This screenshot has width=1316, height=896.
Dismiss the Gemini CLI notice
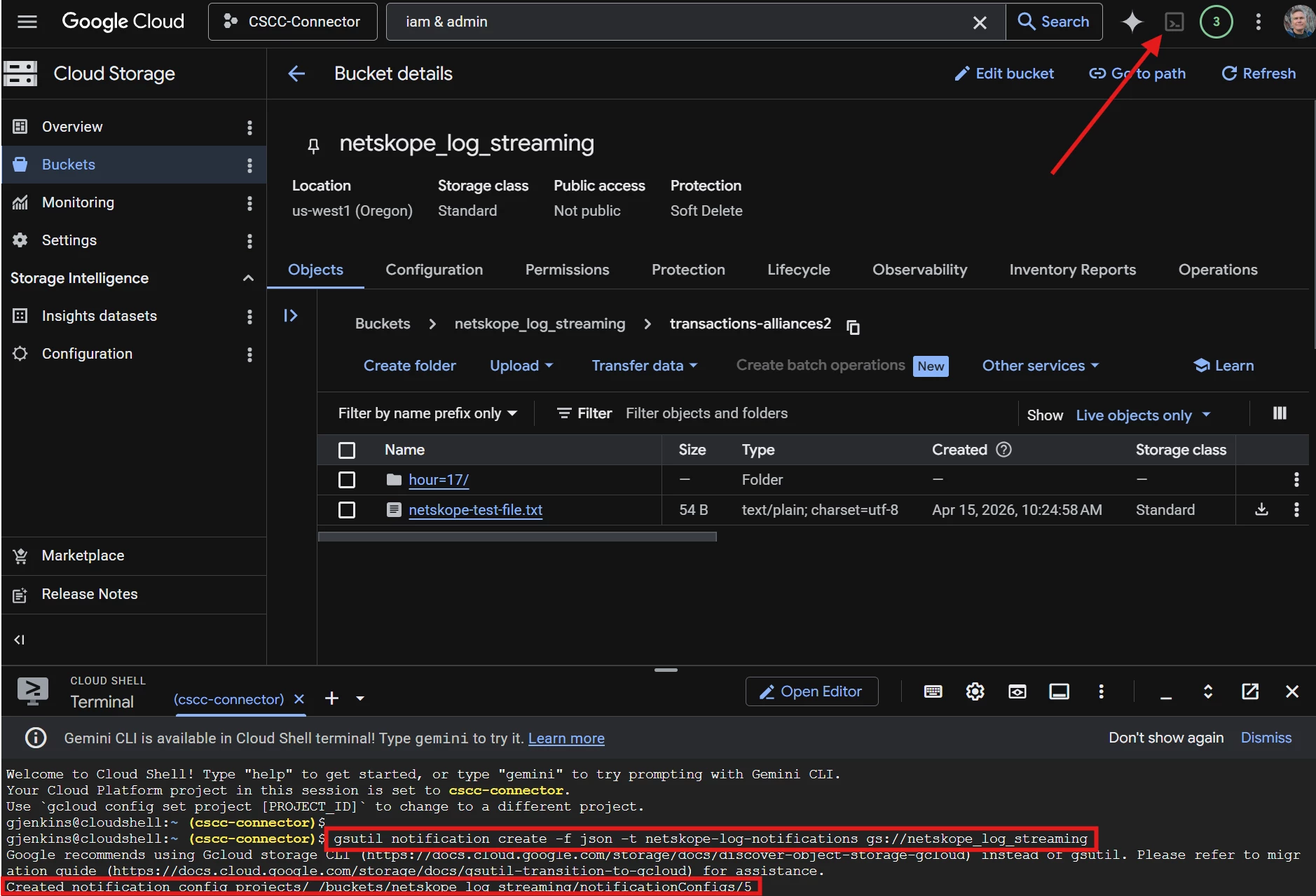(1266, 738)
